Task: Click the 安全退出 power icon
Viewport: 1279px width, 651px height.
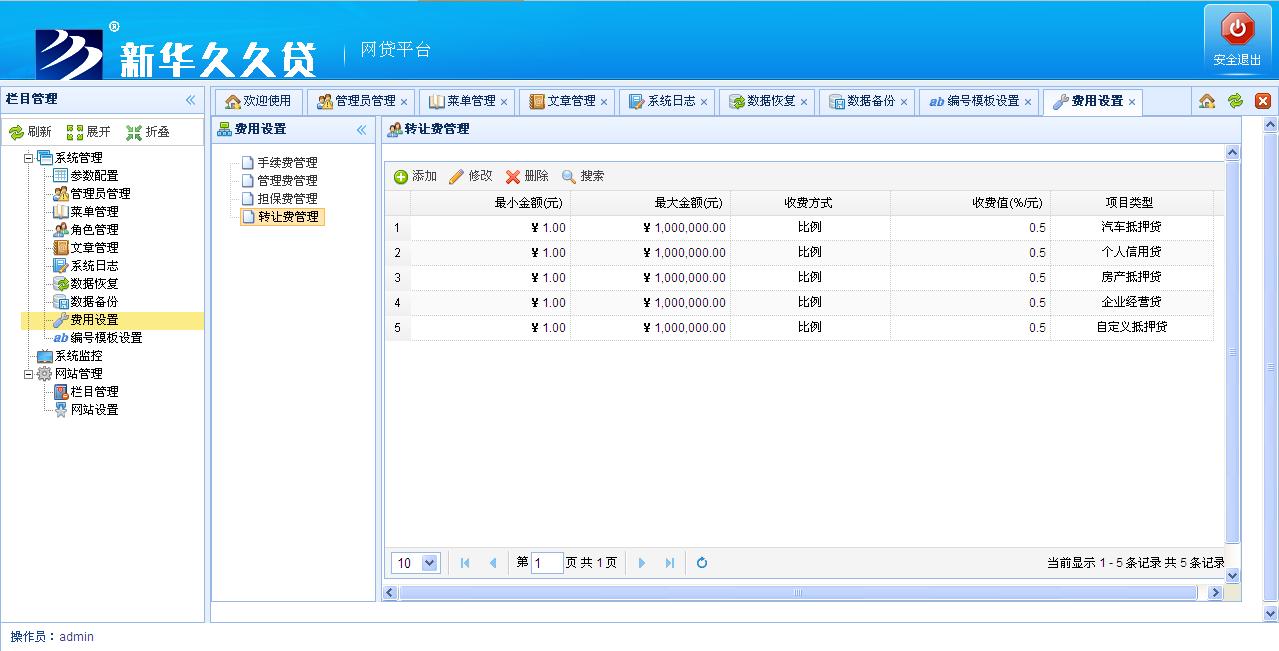Action: (x=1237, y=29)
